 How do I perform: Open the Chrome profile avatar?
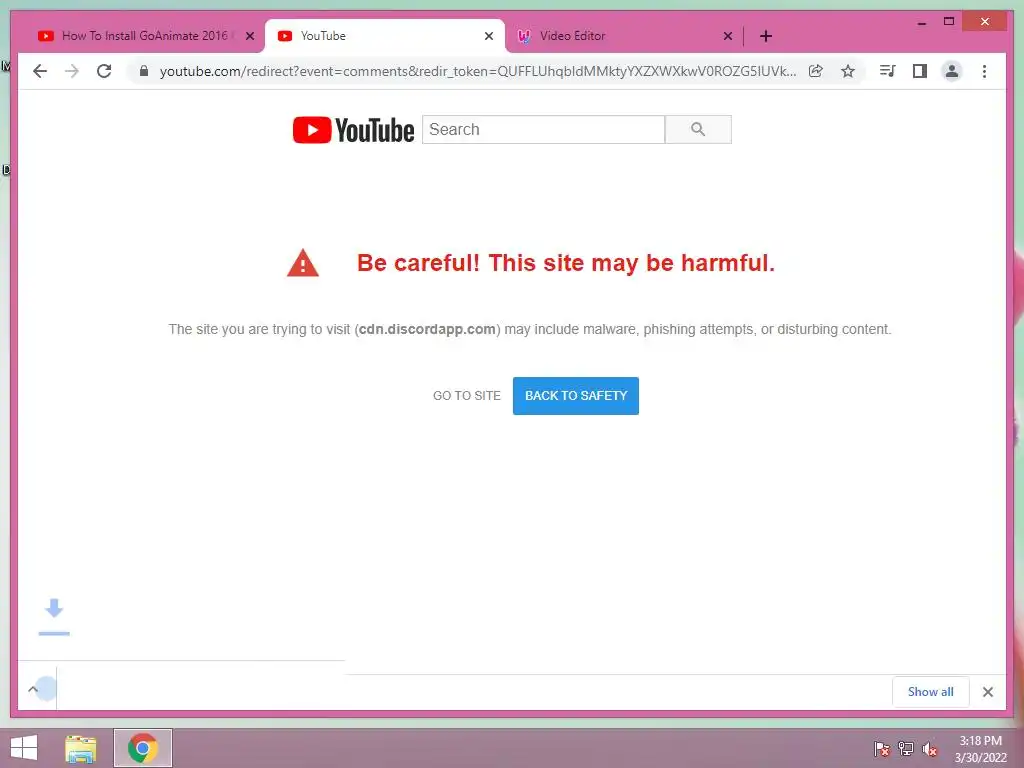[952, 71]
